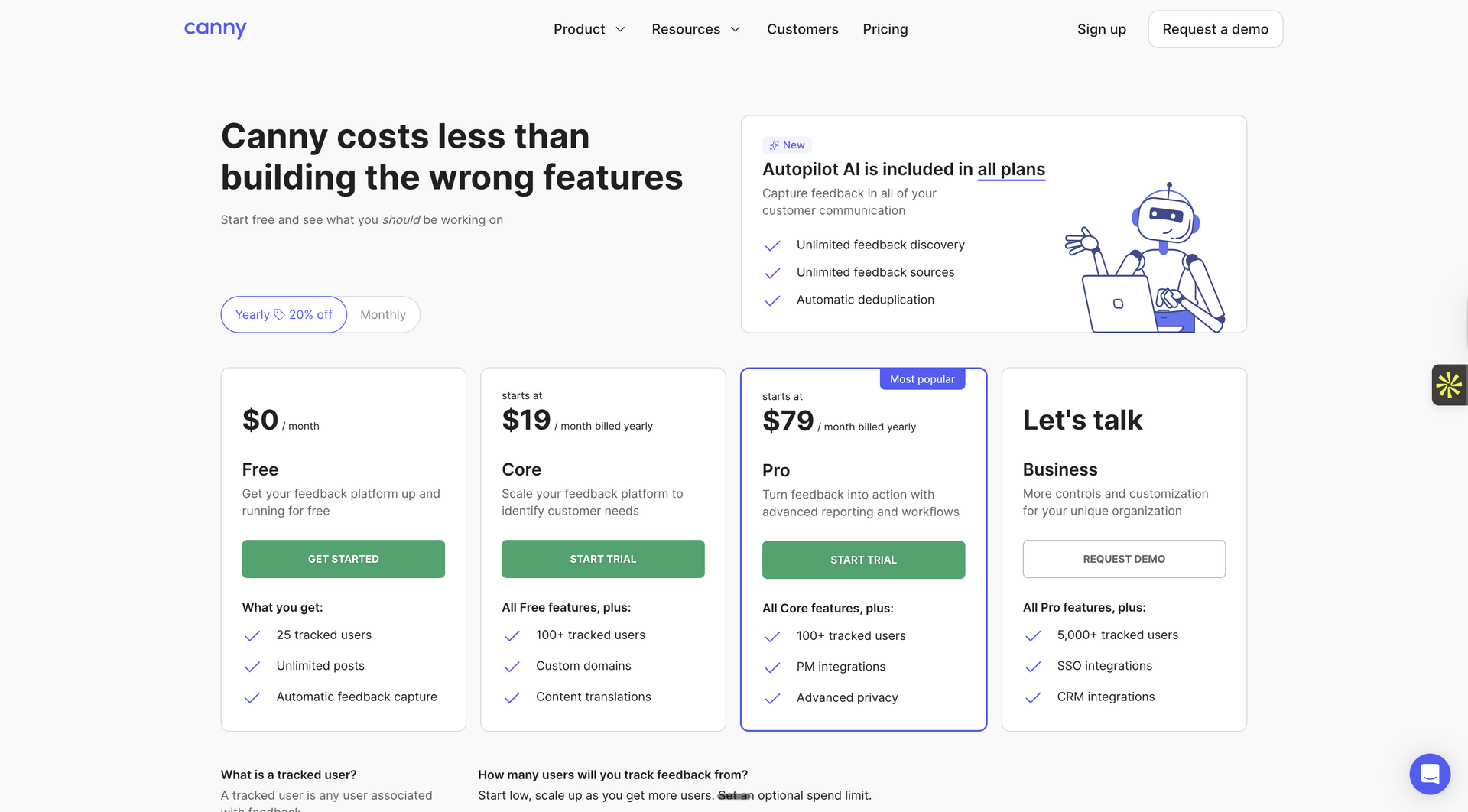The image size is (1468, 812).
Task: Select Yearly billing with 20% off
Action: tap(284, 314)
